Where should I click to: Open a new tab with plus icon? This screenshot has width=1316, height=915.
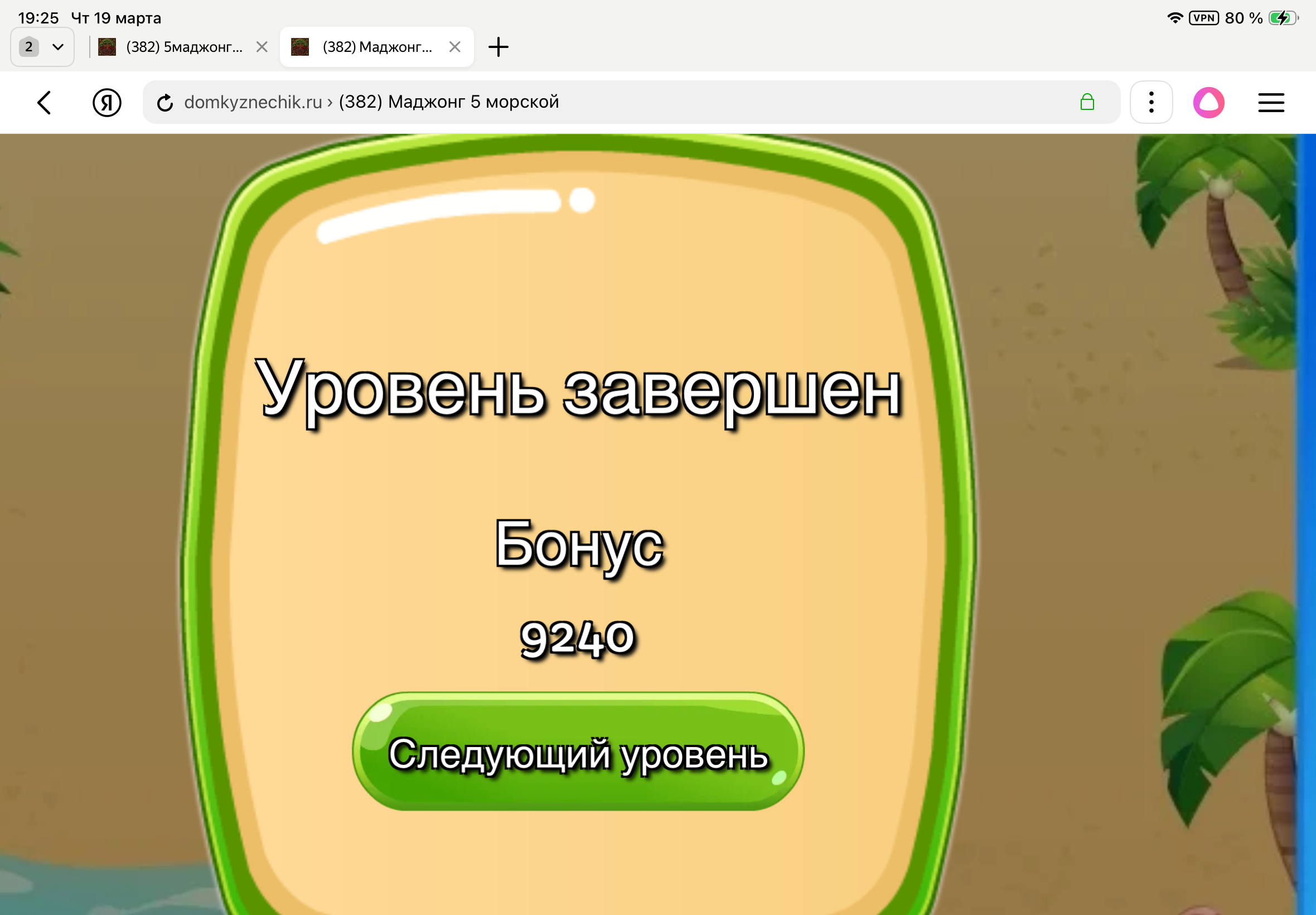[x=498, y=47]
